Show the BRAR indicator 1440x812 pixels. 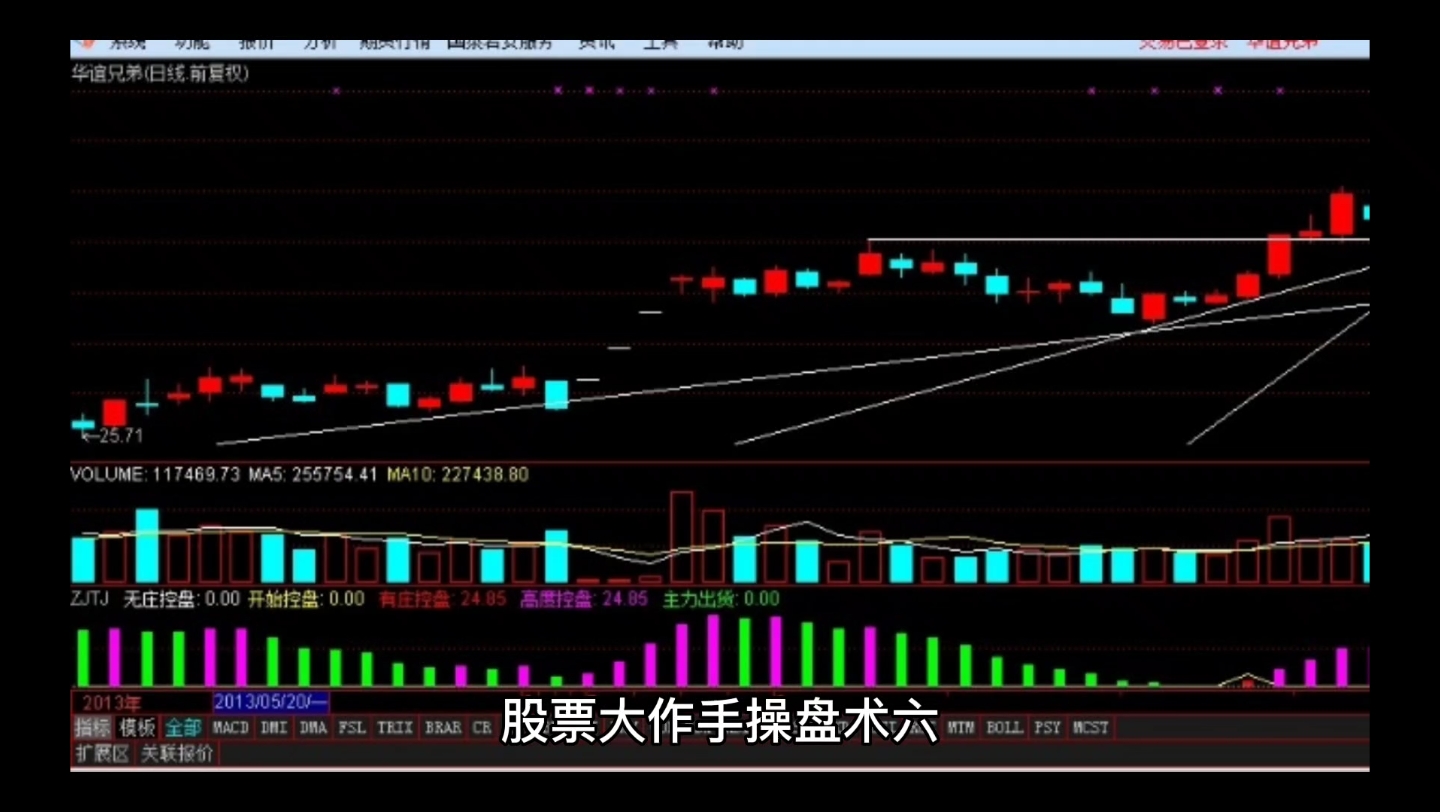443,728
